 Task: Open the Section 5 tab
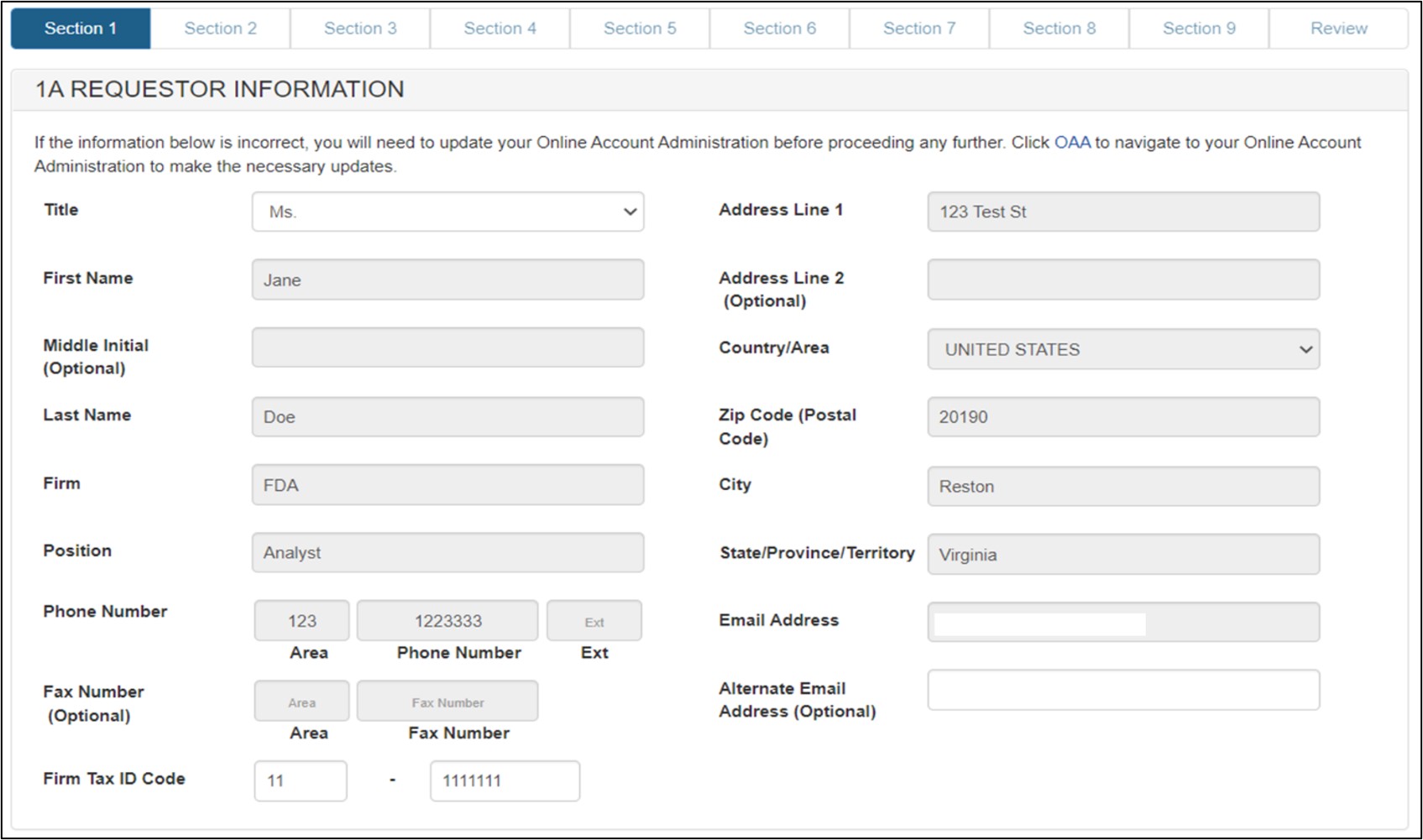click(x=639, y=29)
